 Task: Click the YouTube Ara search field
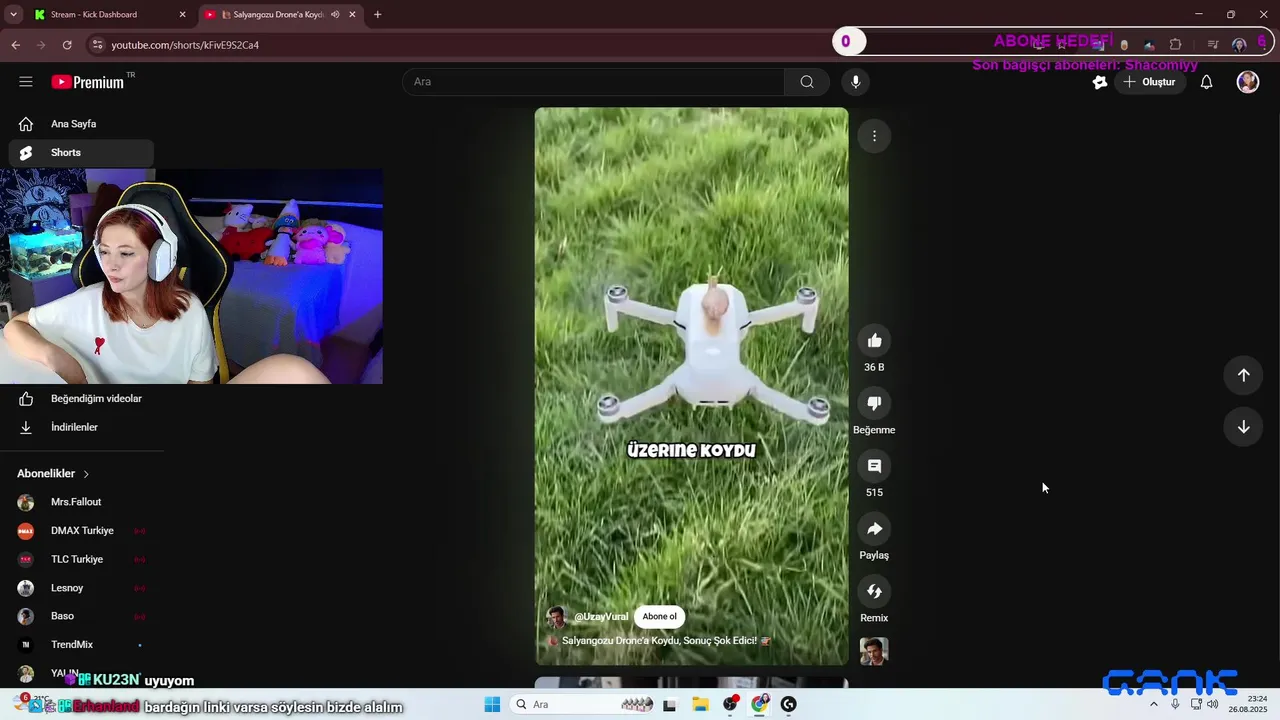click(x=594, y=82)
